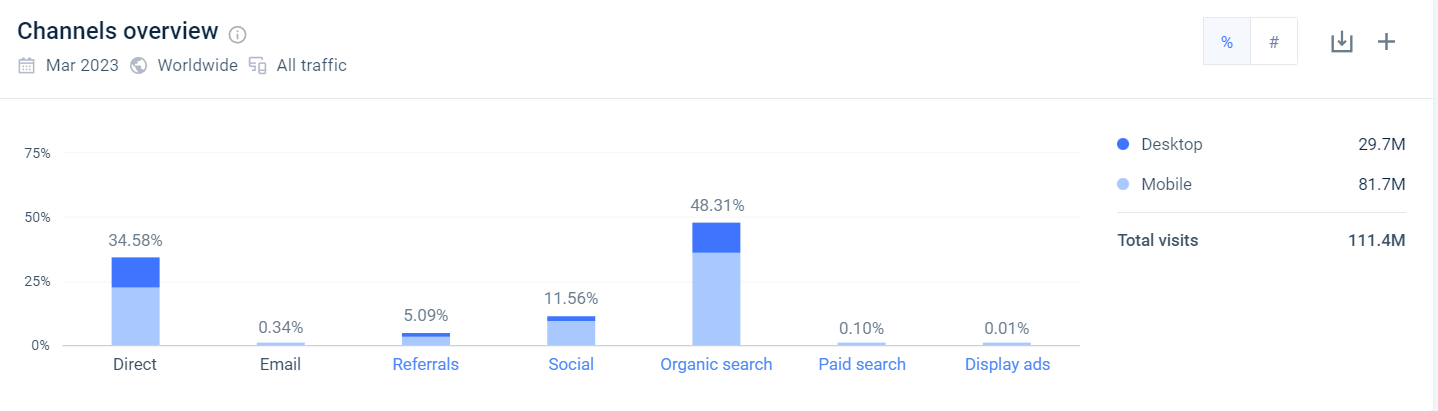Open the Paid search channel link

pyautogui.click(x=862, y=364)
